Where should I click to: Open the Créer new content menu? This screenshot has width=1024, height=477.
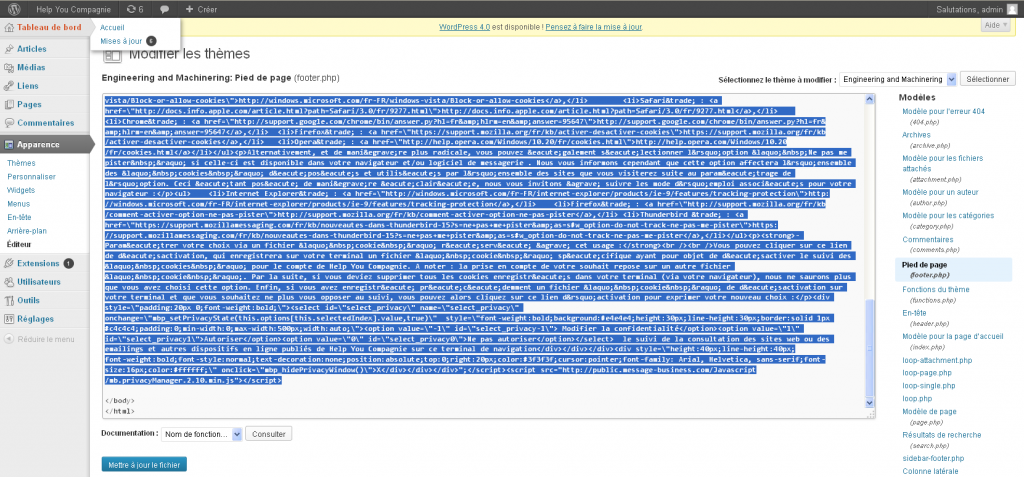pos(201,10)
